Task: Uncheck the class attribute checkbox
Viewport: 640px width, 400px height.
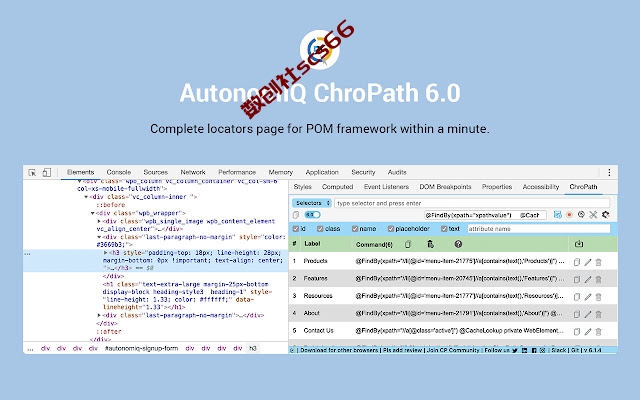Action: click(320, 229)
